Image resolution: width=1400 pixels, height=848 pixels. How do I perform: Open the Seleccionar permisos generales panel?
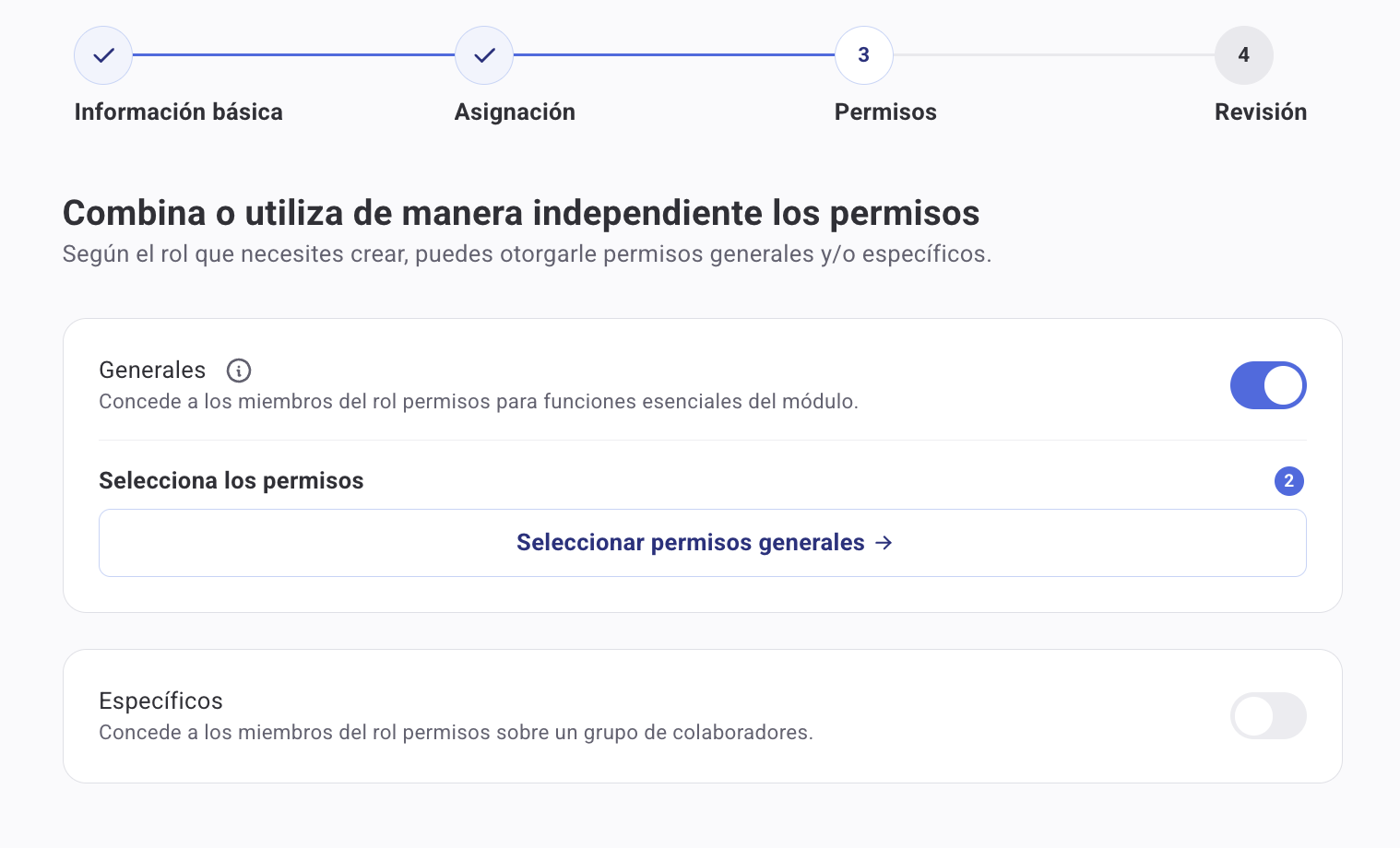click(703, 543)
